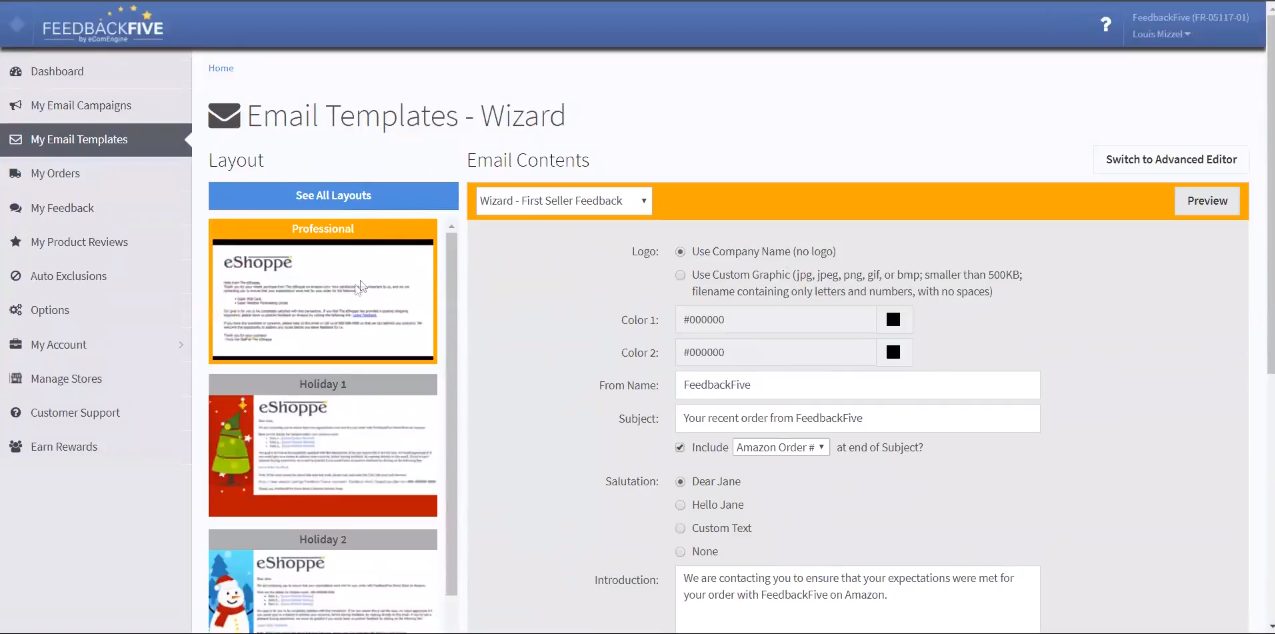Click the speech bubbles icon for My Feedback
The width and height of the screenshot is (1275, 634).
click(15, 208)
